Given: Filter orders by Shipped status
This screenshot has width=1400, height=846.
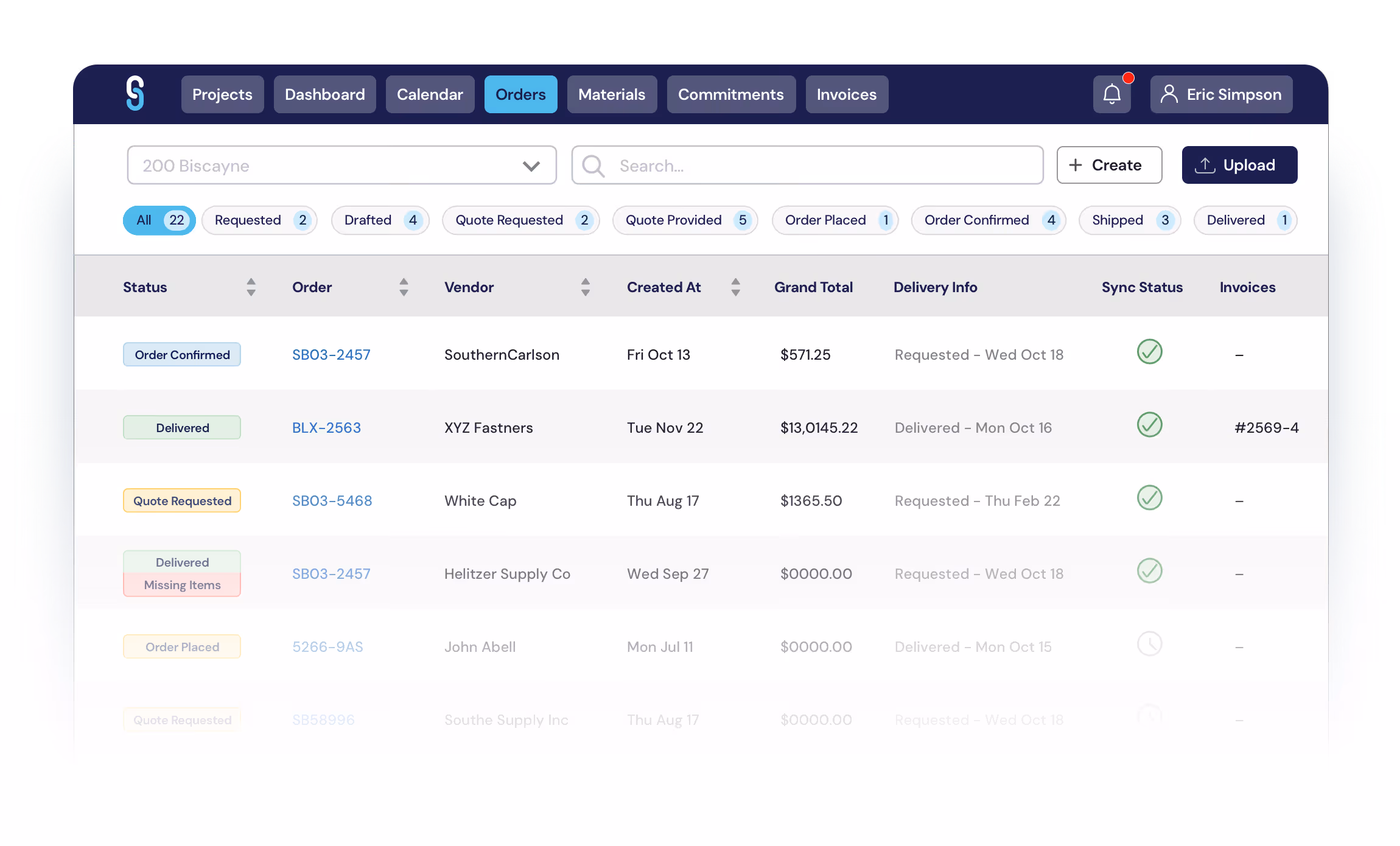Looking at the screenshot, I should click(x=1129, y=220).
